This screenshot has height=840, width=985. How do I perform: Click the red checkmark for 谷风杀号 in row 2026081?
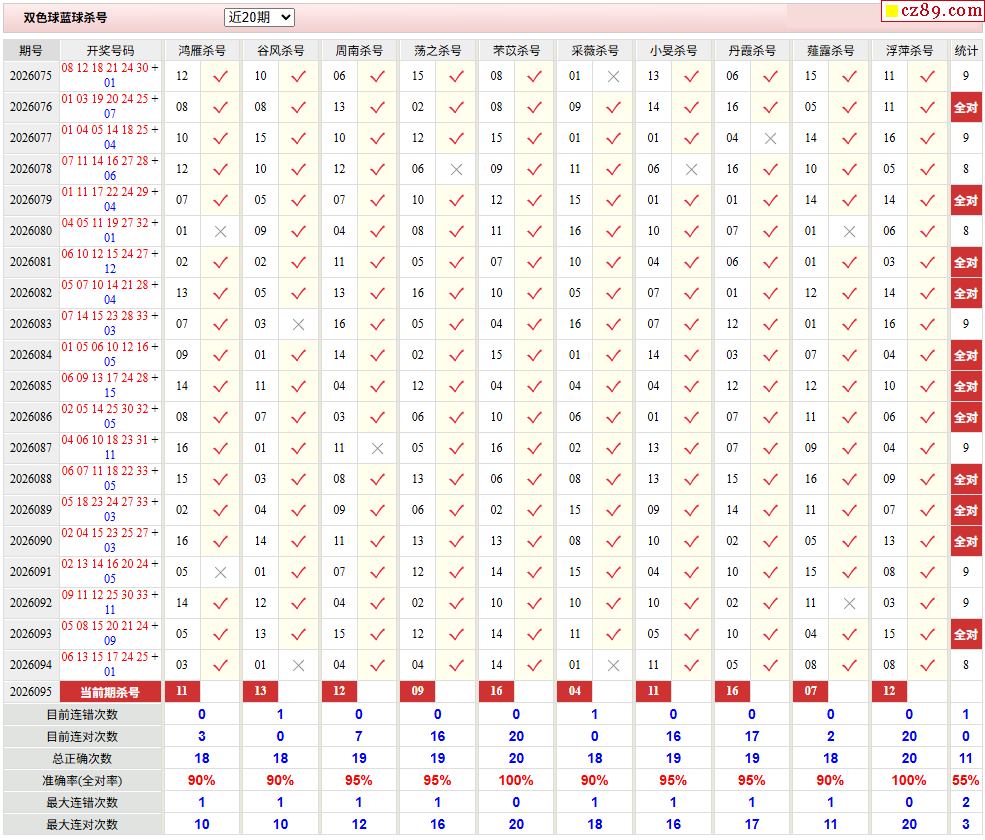(299, 262)
